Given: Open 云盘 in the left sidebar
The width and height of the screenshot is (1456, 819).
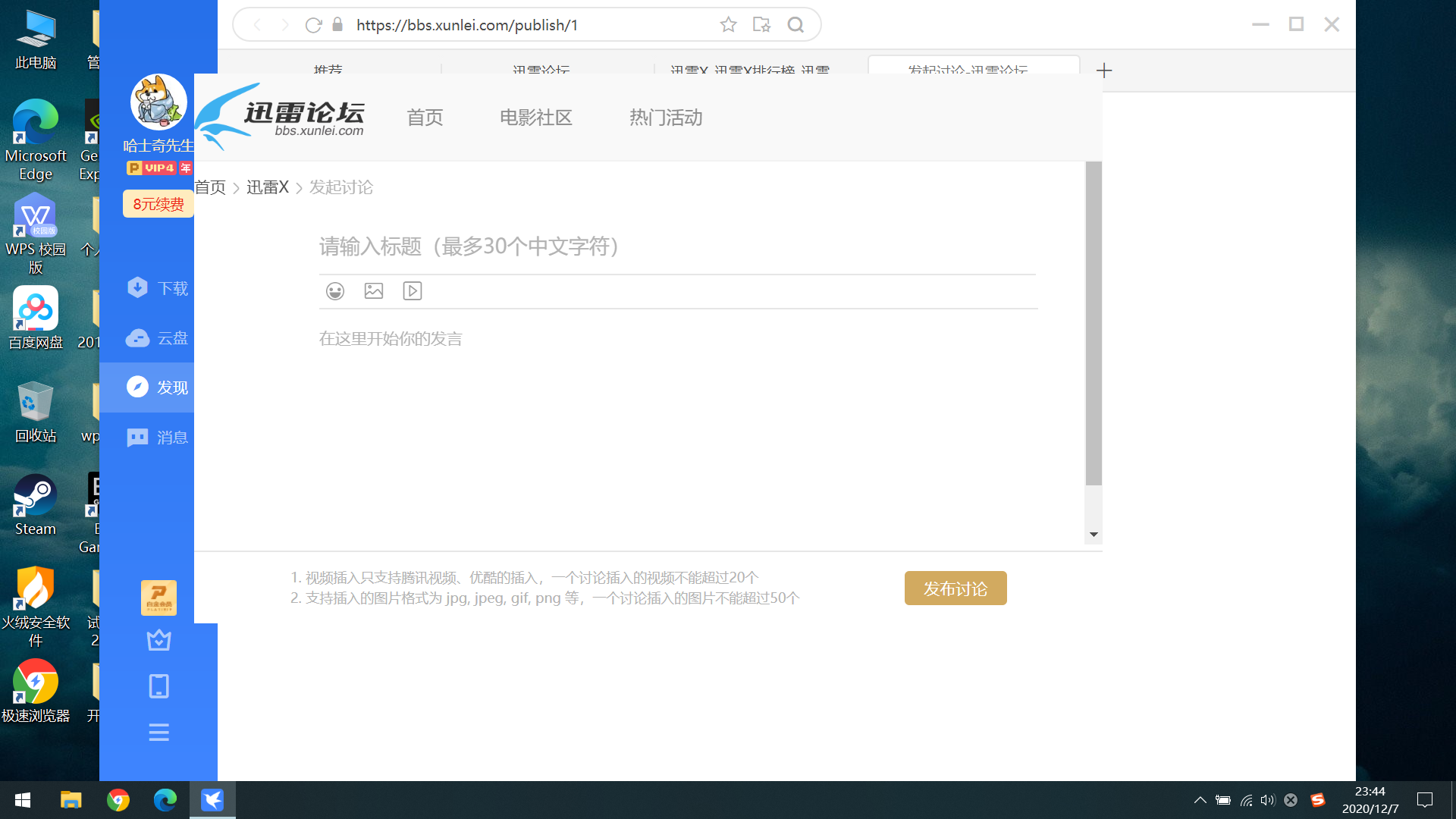Looking at the screenshot, I should (158, 338).
